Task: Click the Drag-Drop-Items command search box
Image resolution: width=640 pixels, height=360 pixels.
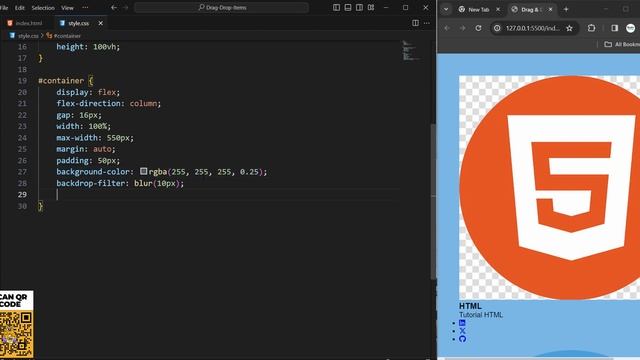Action: coord(221,7)
